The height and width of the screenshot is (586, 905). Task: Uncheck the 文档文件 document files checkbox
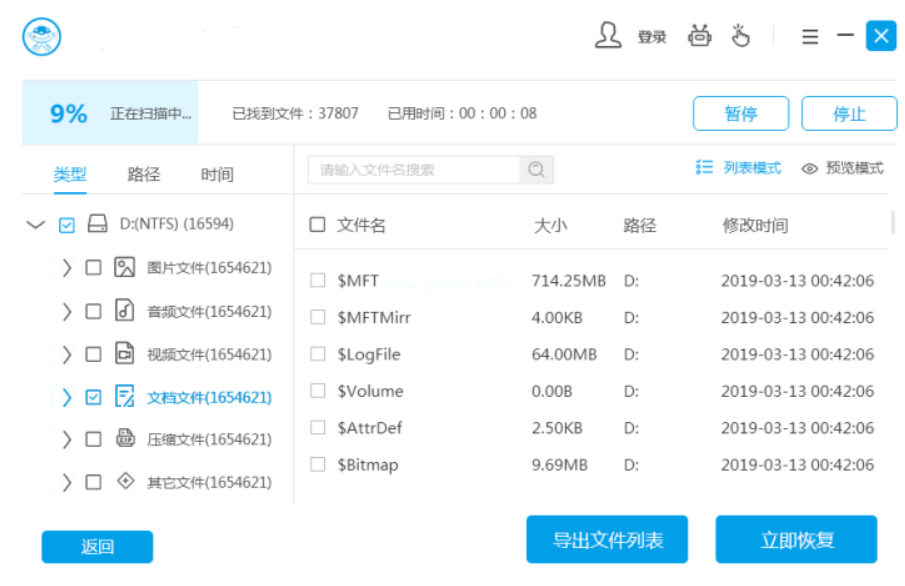(x=91, y=397)
